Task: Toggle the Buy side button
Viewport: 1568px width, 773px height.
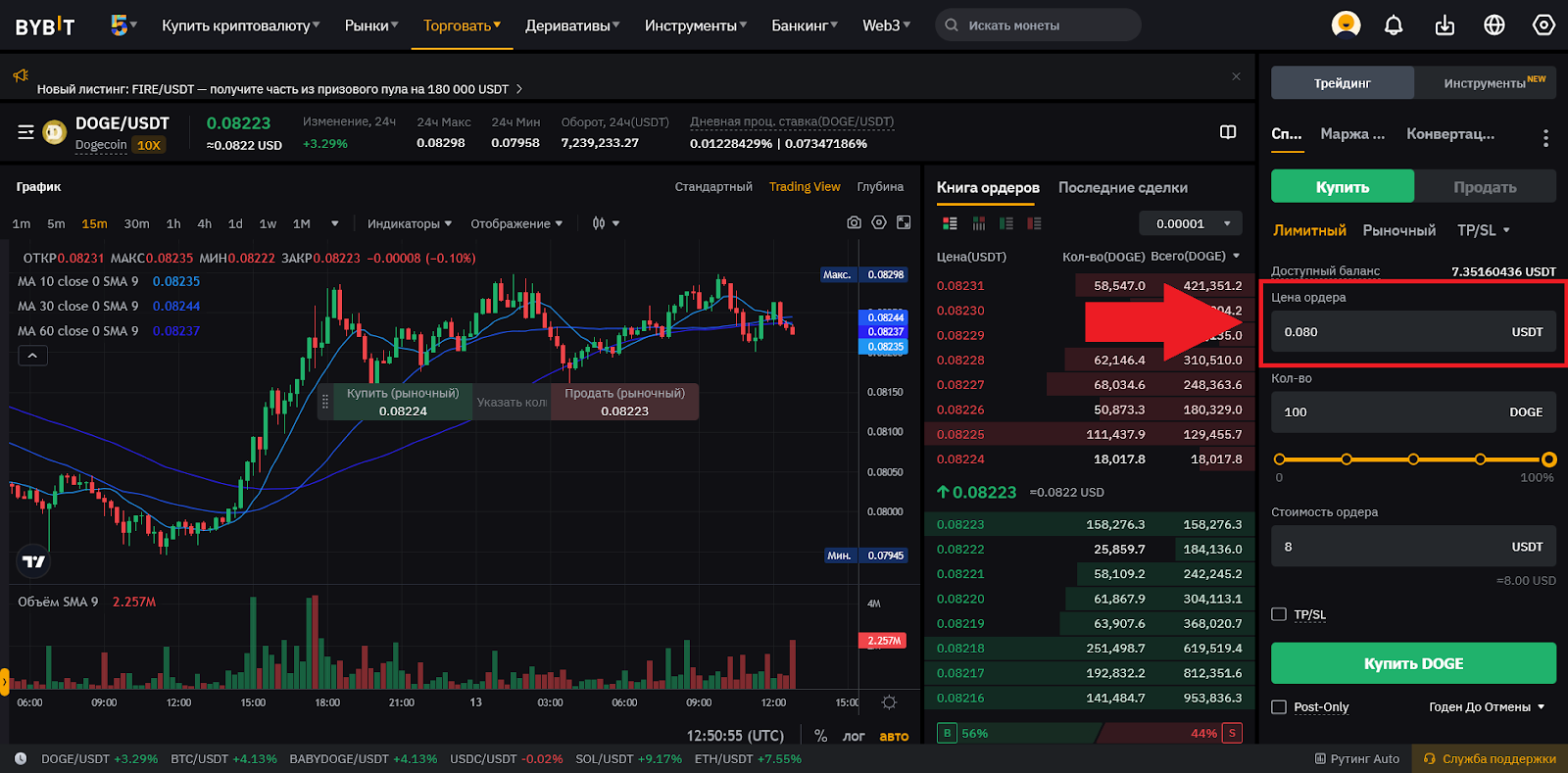Action: pos(1343,186)
